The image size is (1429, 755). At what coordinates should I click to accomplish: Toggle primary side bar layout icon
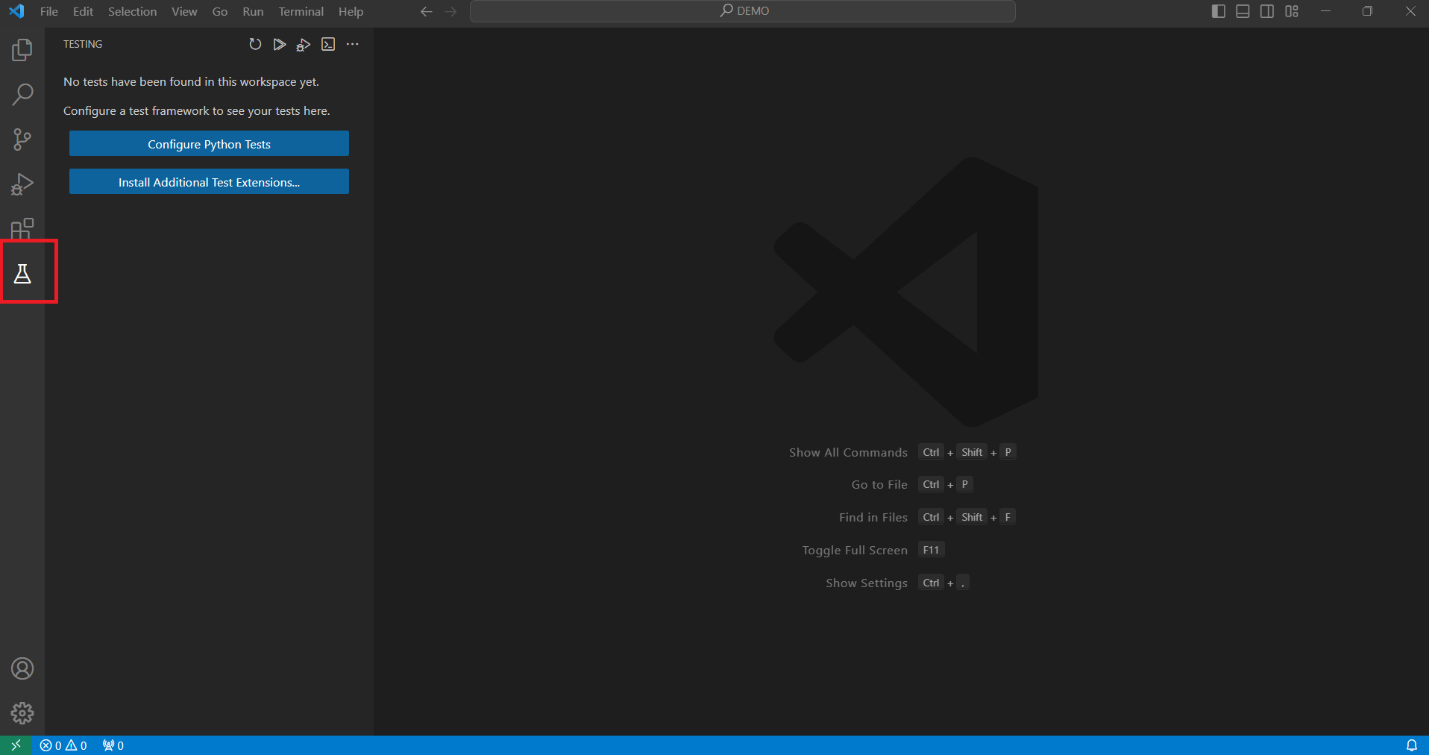[1218, 12]
